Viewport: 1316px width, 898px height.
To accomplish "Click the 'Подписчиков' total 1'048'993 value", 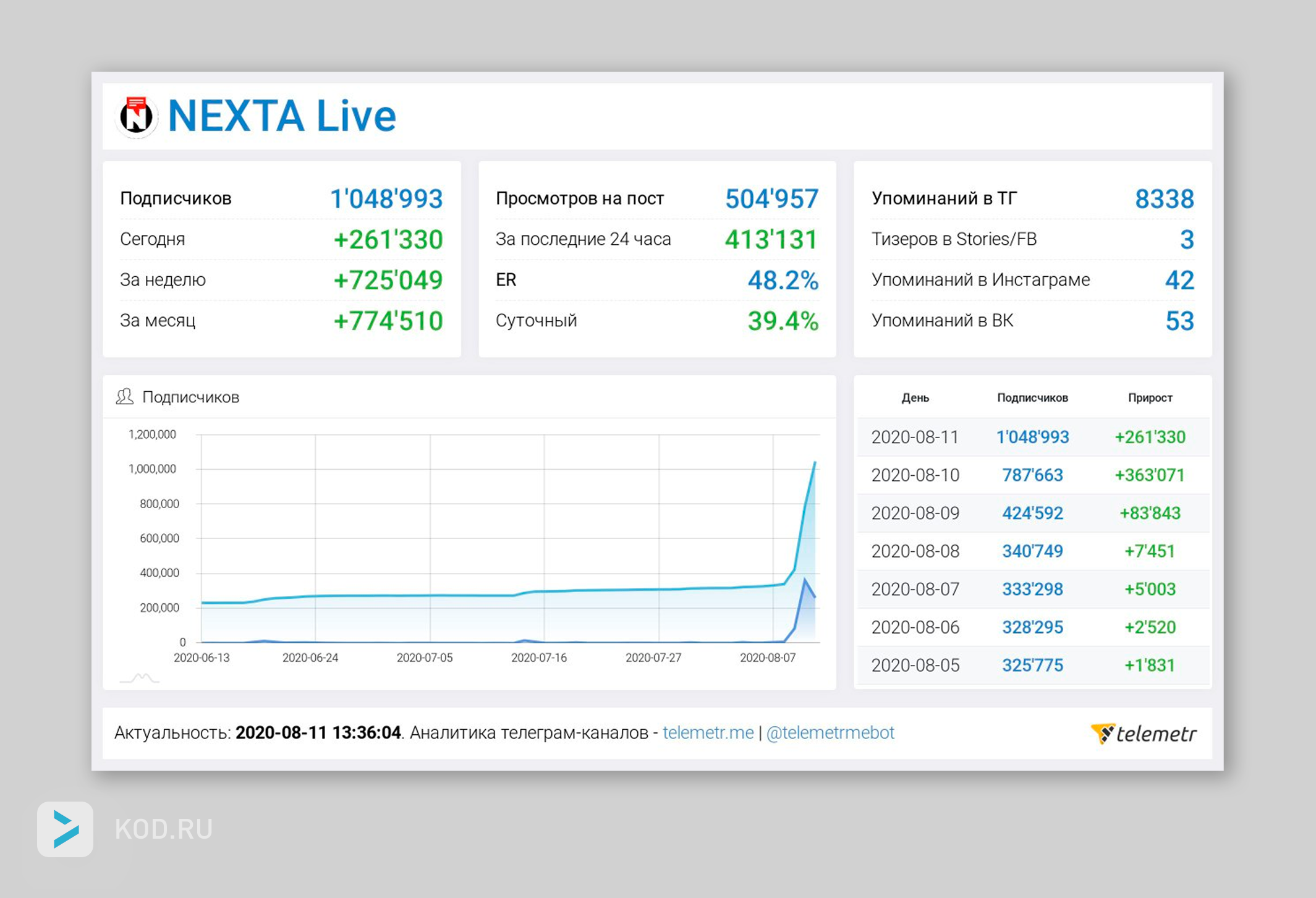I will tap(386, 198).
